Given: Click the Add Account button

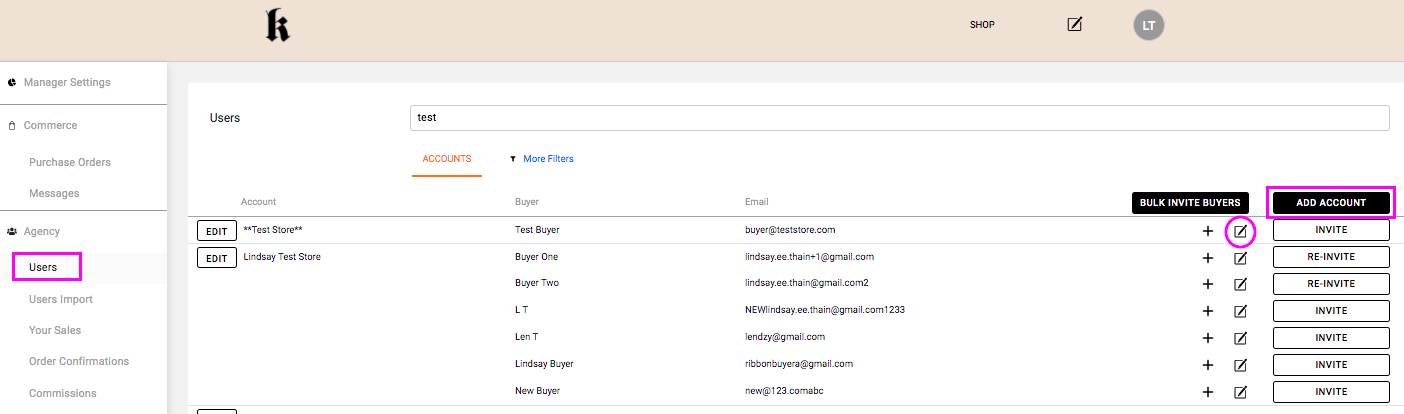Looking at the screenshot, I should 1330,203.
